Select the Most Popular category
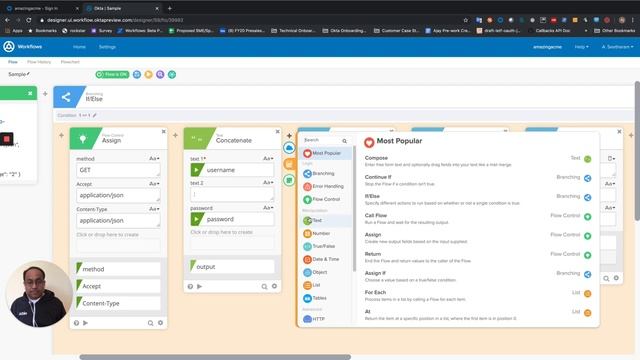 click(x=326, y=153)
